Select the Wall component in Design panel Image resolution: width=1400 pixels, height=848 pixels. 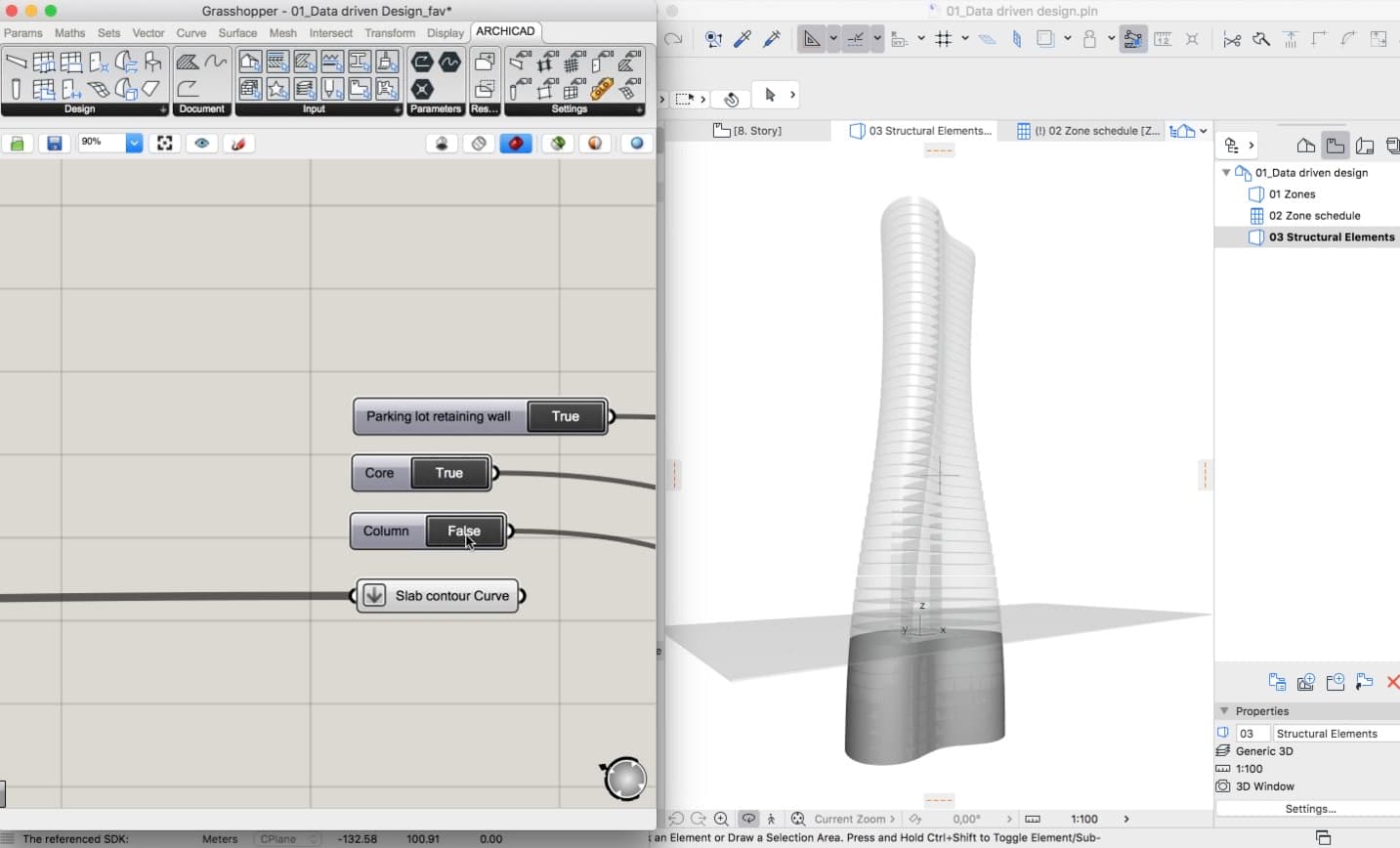[16, 62]
